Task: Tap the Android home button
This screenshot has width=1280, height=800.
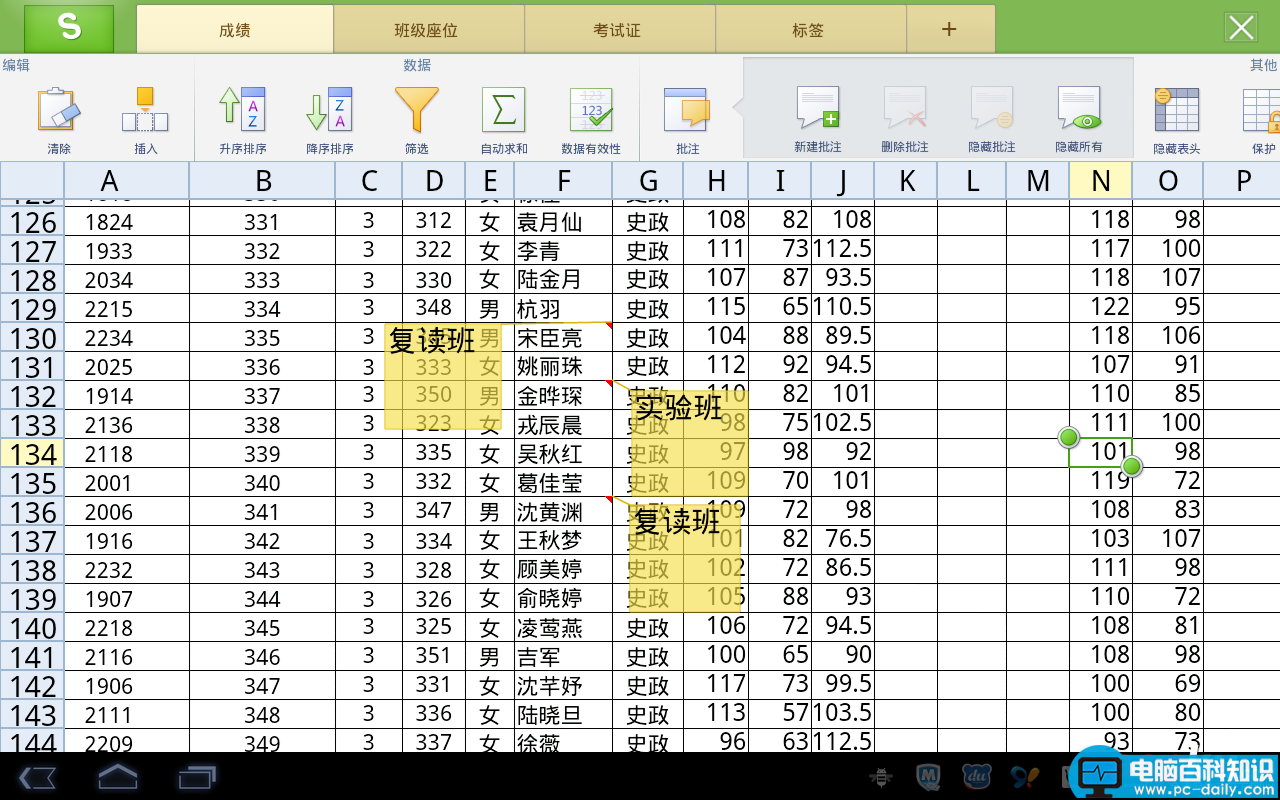Action: click(x=117, y=776)
